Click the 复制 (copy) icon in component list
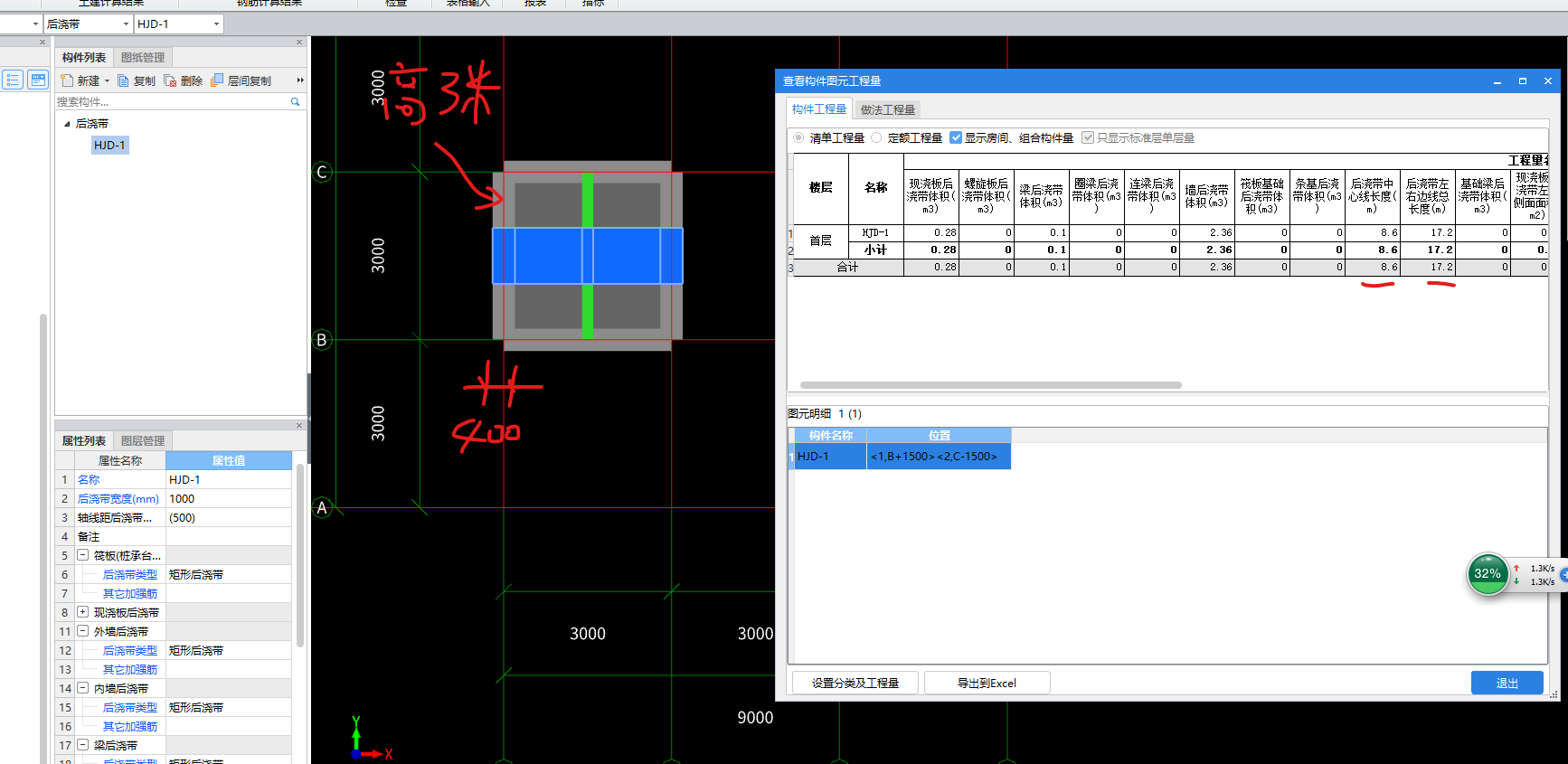 coord(124,80)
